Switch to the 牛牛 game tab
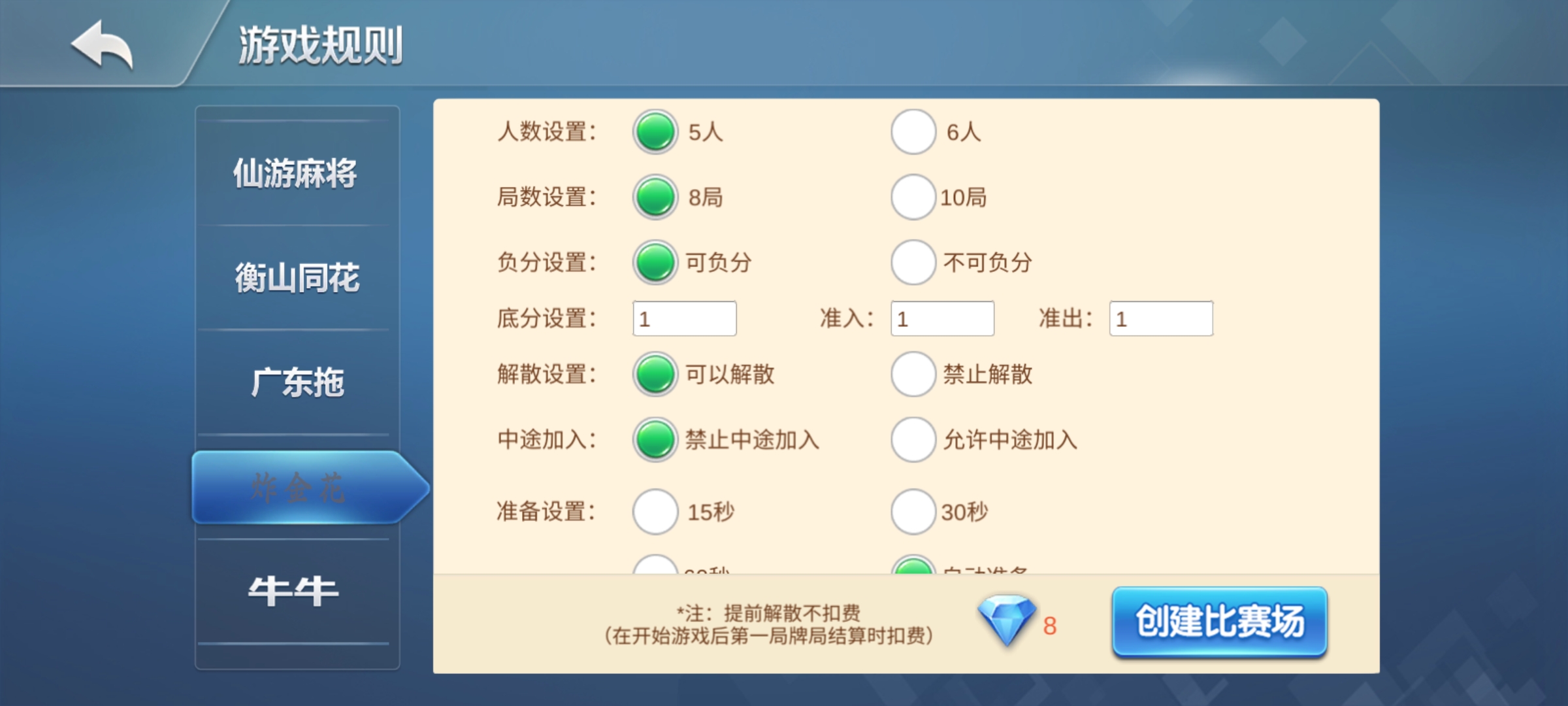The width and height of the screenshot is (1568, 706). coord(293,592)
